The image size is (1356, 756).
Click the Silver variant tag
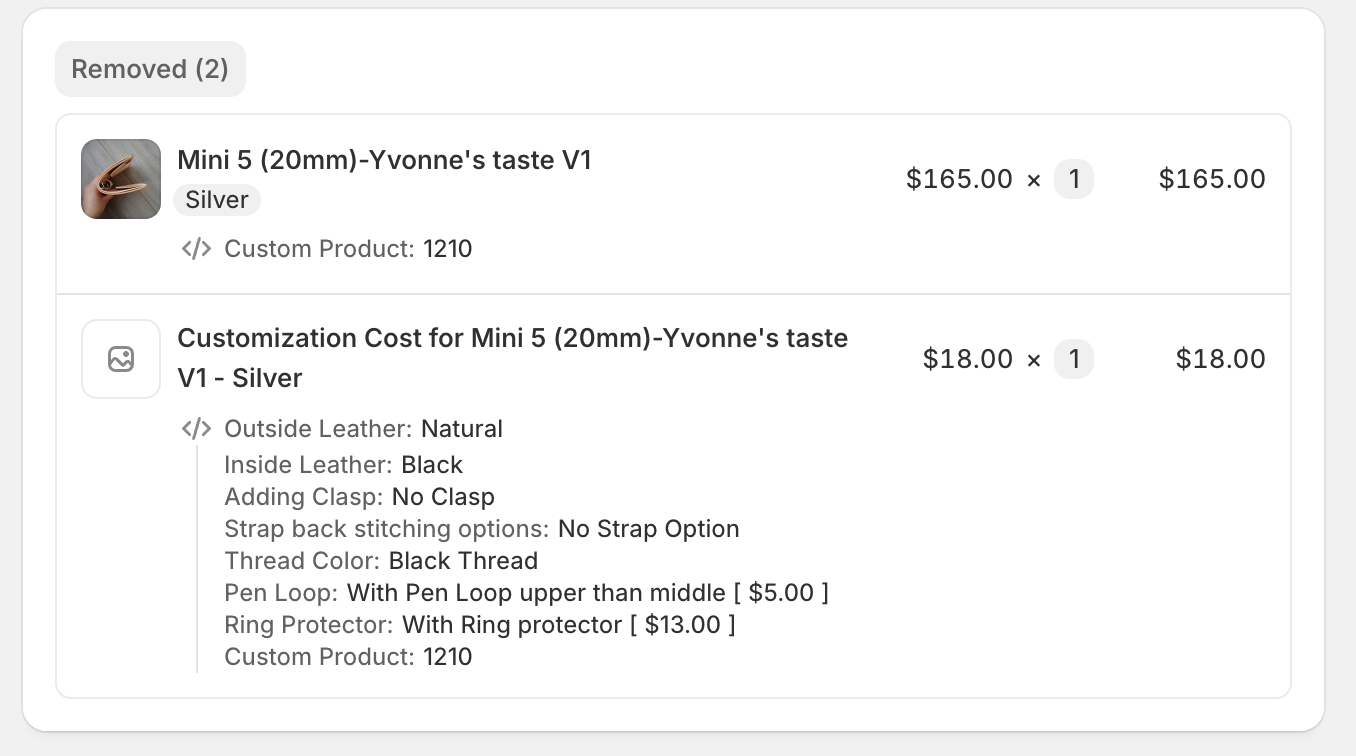pos(217,200)
